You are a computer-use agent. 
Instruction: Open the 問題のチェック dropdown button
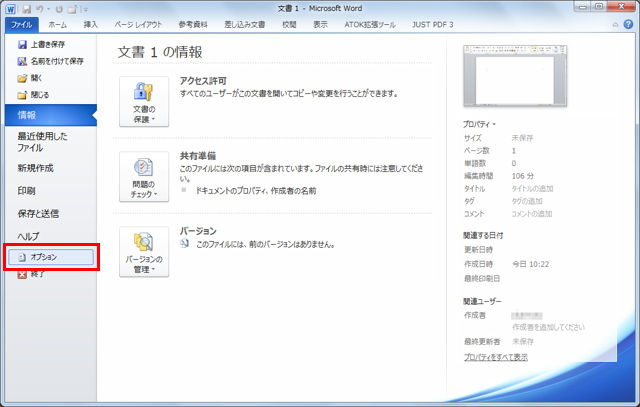point(144,177)
